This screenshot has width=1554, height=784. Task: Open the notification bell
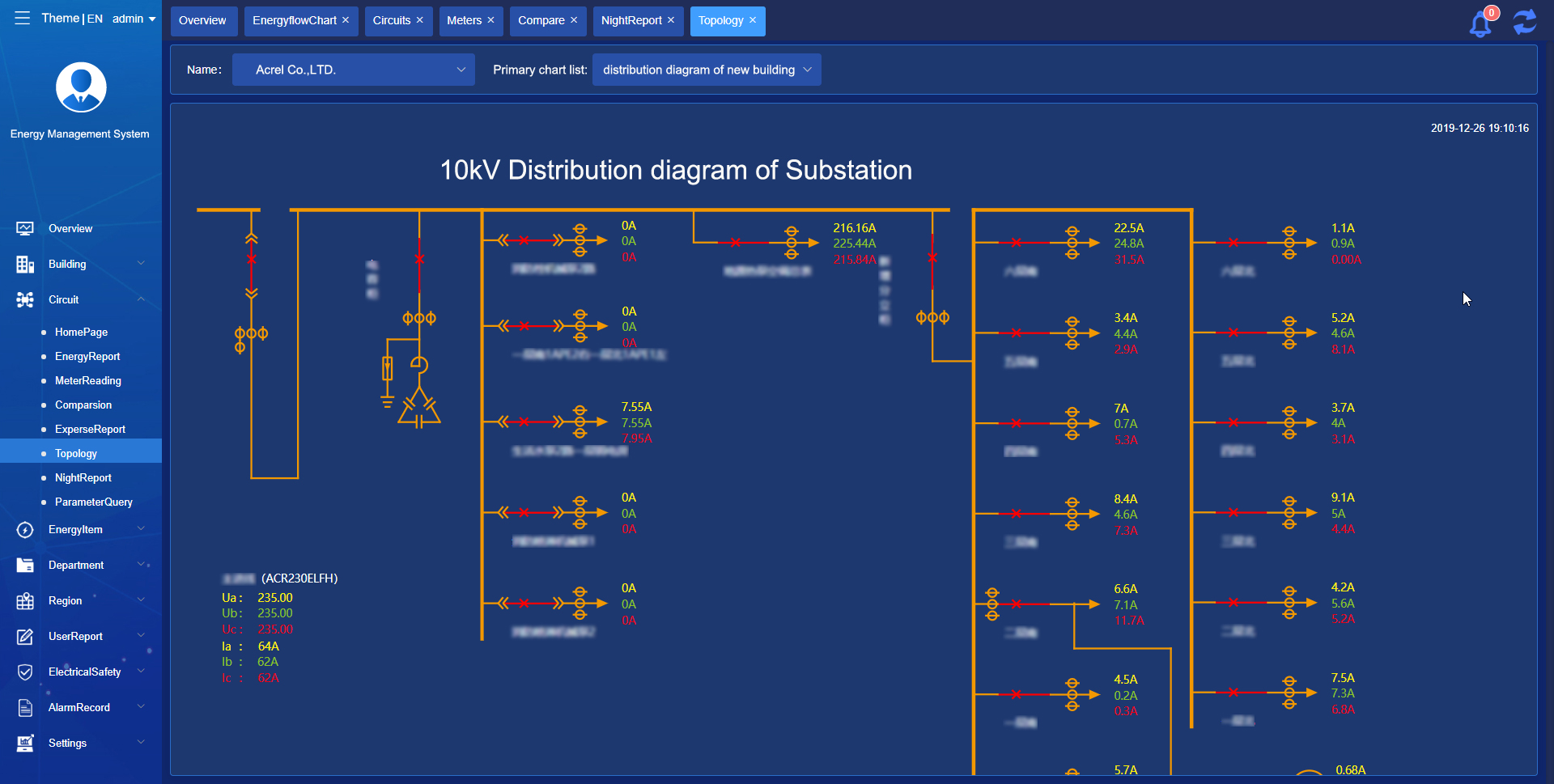(1480, 23)
